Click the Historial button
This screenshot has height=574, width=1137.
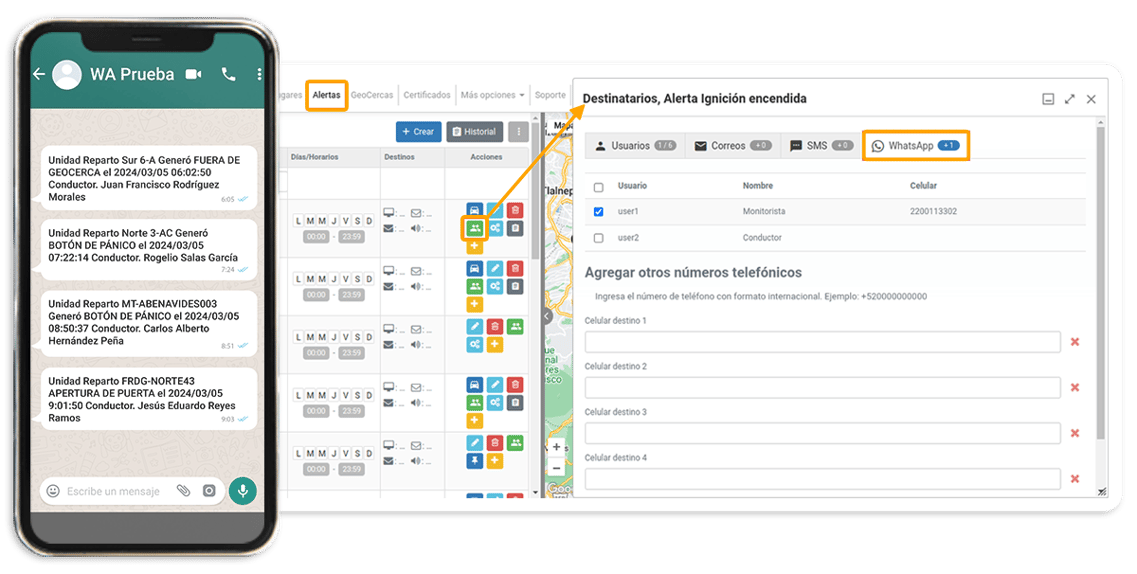[x=475, y=131]
